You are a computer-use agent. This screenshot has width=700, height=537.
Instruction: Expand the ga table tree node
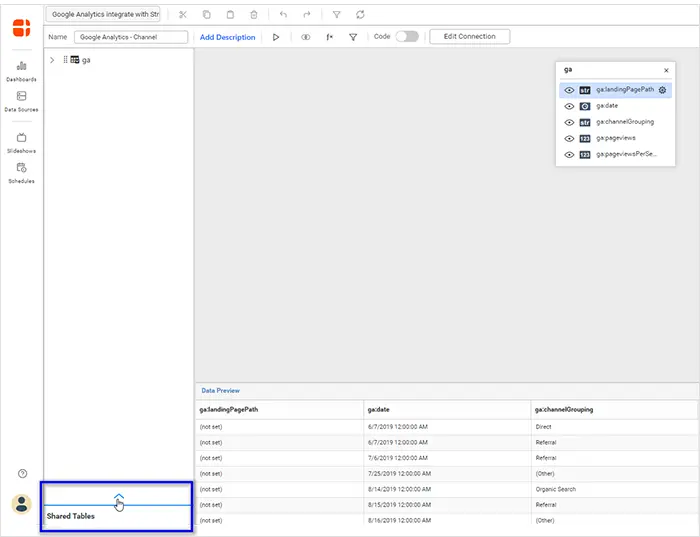tap(52, 60)
